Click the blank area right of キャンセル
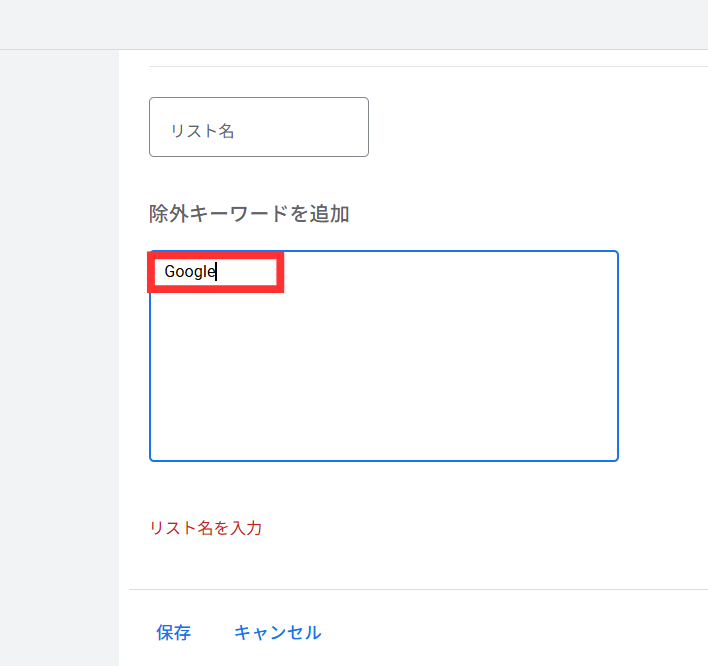 coord(515,632)
